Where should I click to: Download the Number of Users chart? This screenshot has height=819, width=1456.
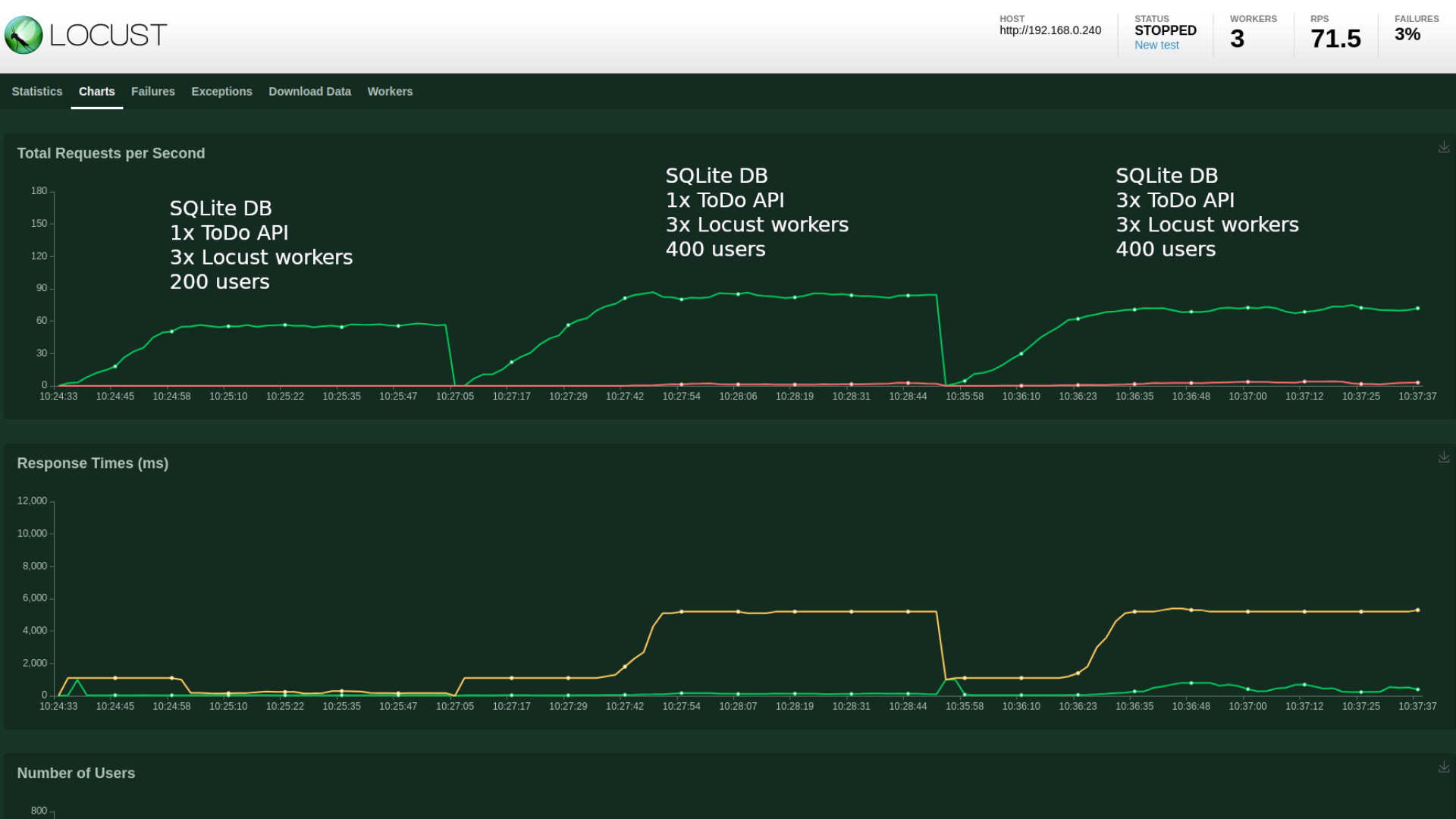coord(1443,767)
